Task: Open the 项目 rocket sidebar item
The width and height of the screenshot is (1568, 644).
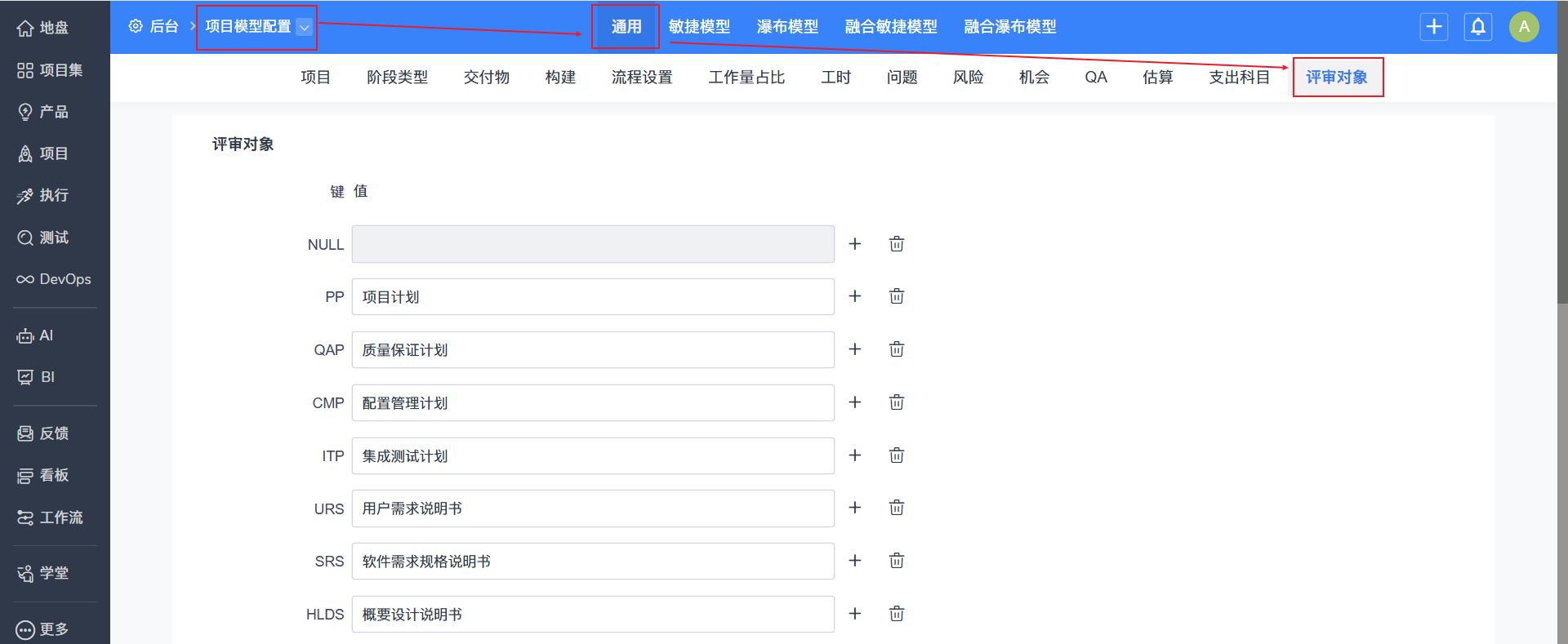Action: (42, 153)
